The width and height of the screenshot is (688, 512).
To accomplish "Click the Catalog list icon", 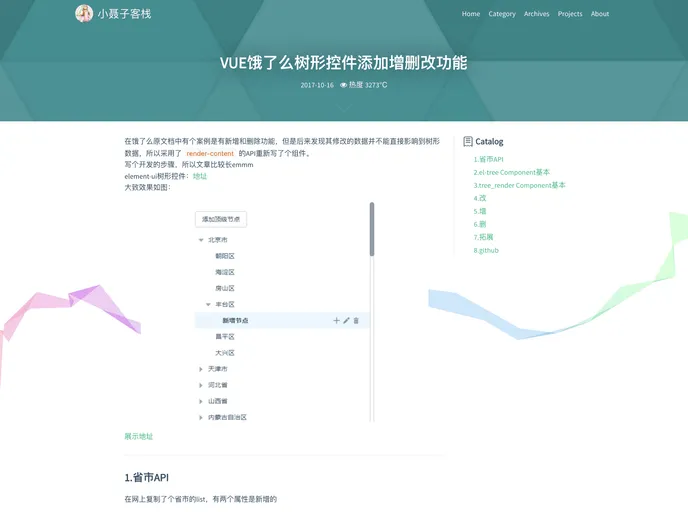I will 468,141.
